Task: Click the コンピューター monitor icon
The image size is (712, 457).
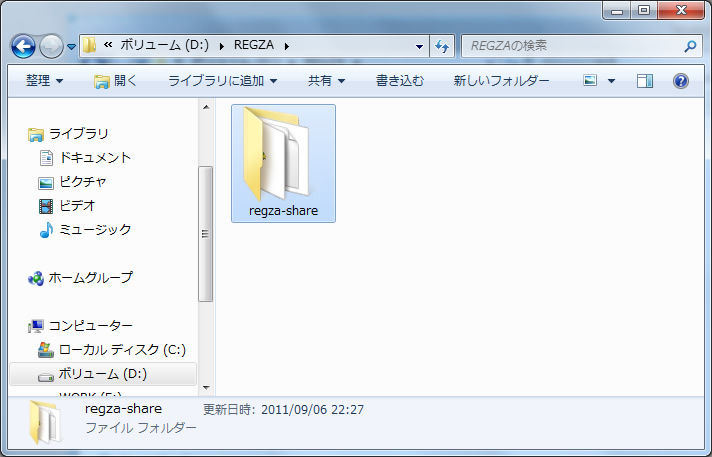Action: [36, 326]
